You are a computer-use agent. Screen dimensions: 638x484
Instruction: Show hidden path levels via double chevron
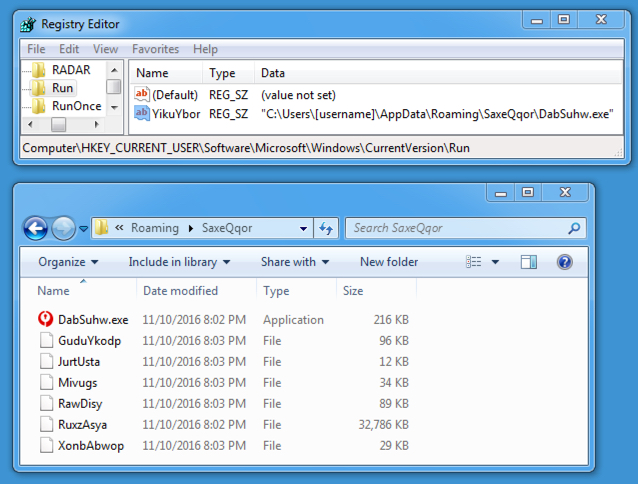[119, 228]
